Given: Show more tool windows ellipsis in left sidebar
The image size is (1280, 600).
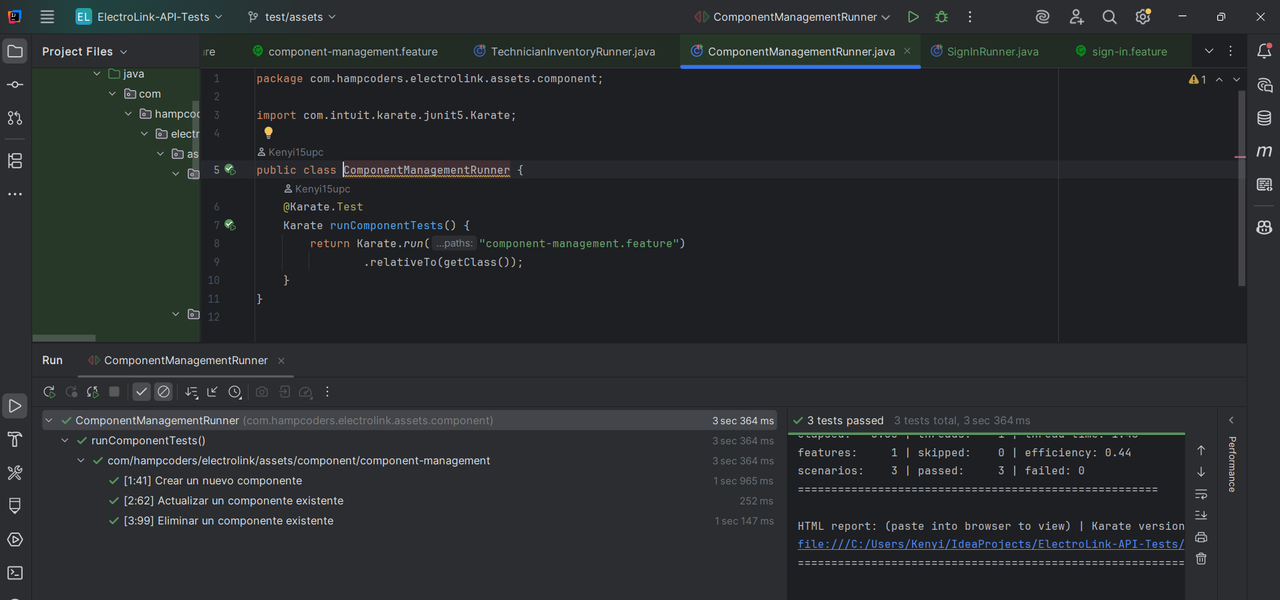Looking at the screenshot, I should click(x=15, y=194).
